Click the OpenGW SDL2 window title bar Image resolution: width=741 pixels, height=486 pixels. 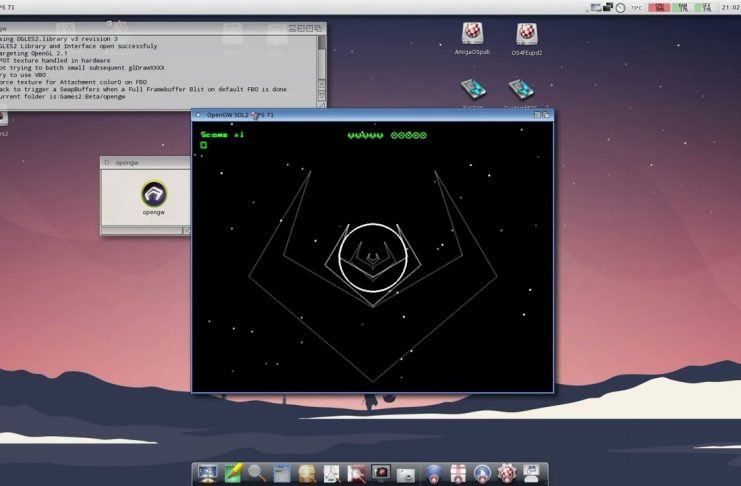(372, 115)
